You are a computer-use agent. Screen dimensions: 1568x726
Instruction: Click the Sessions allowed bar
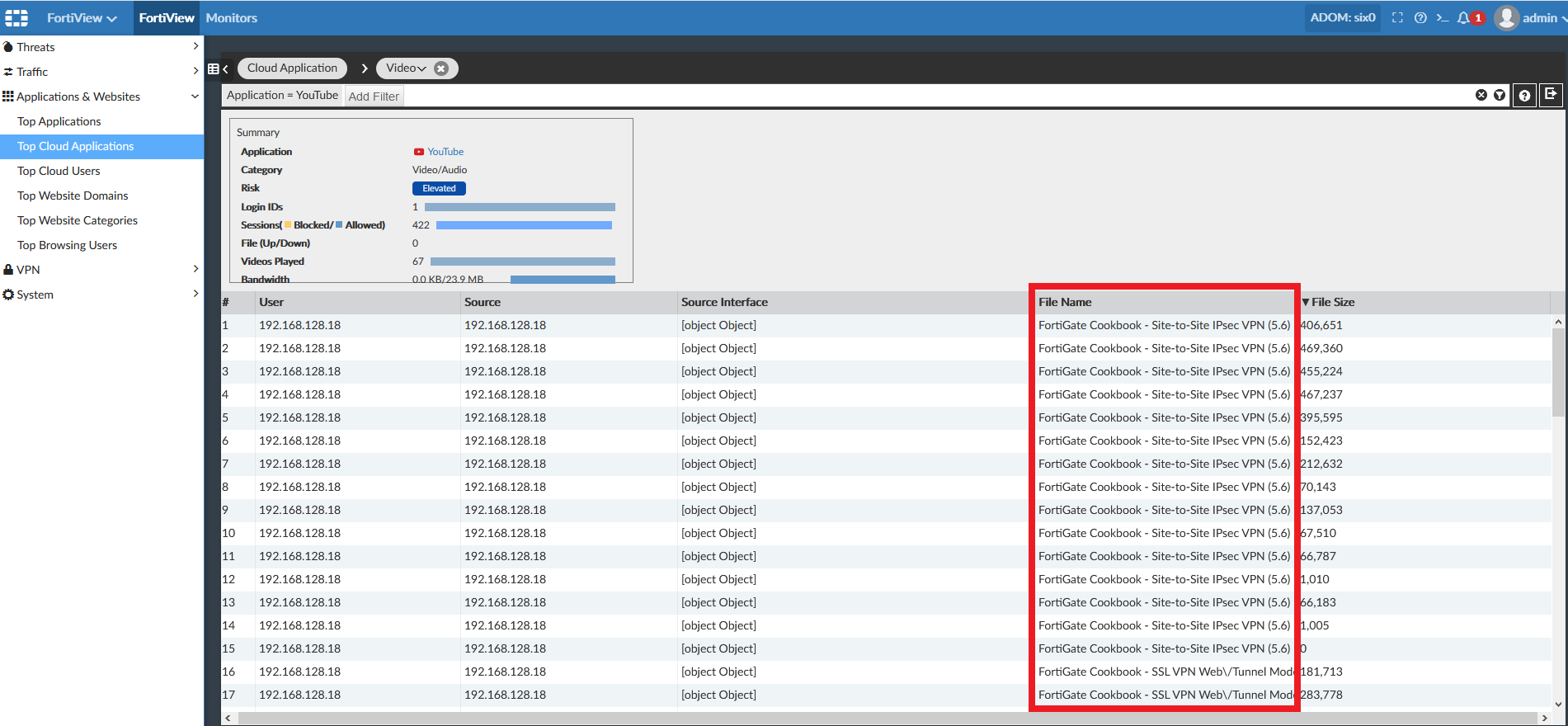[524, 225]
